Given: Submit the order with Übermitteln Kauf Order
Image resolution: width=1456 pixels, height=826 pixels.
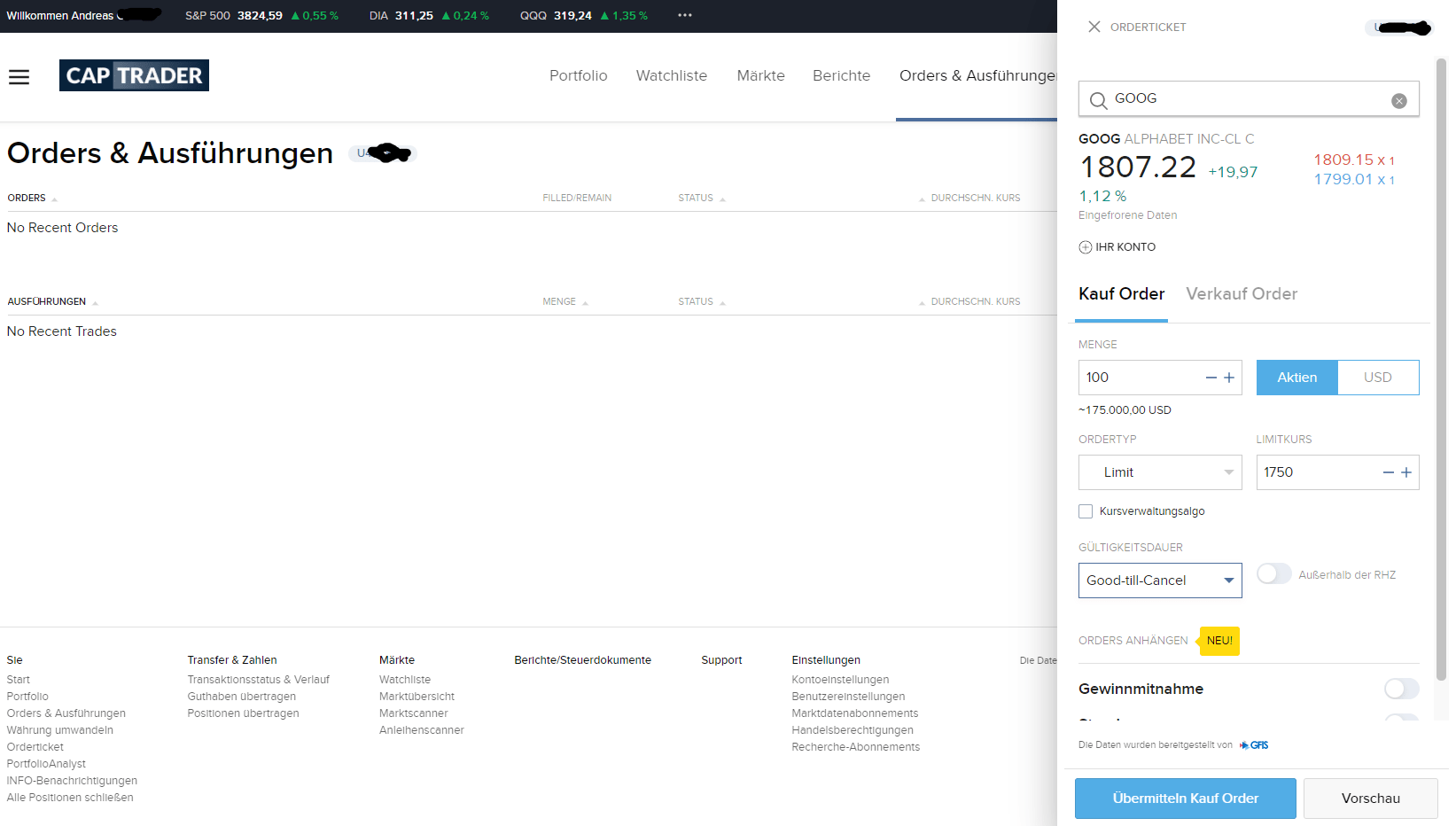Looking at the screenshot, I should coord(1186,799).
